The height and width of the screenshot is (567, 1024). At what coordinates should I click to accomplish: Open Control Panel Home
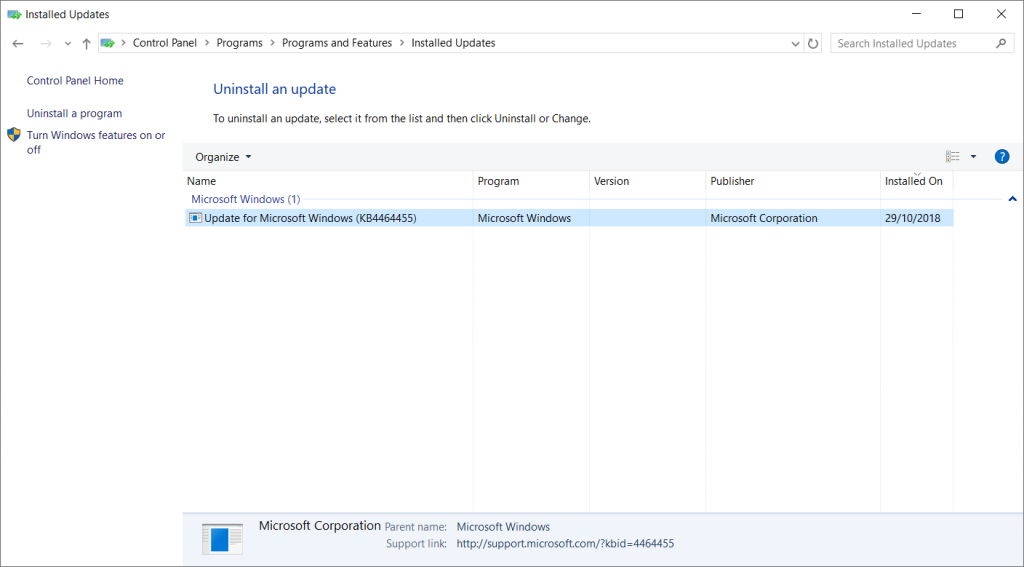pyautogui.click(x=75, y=81)
